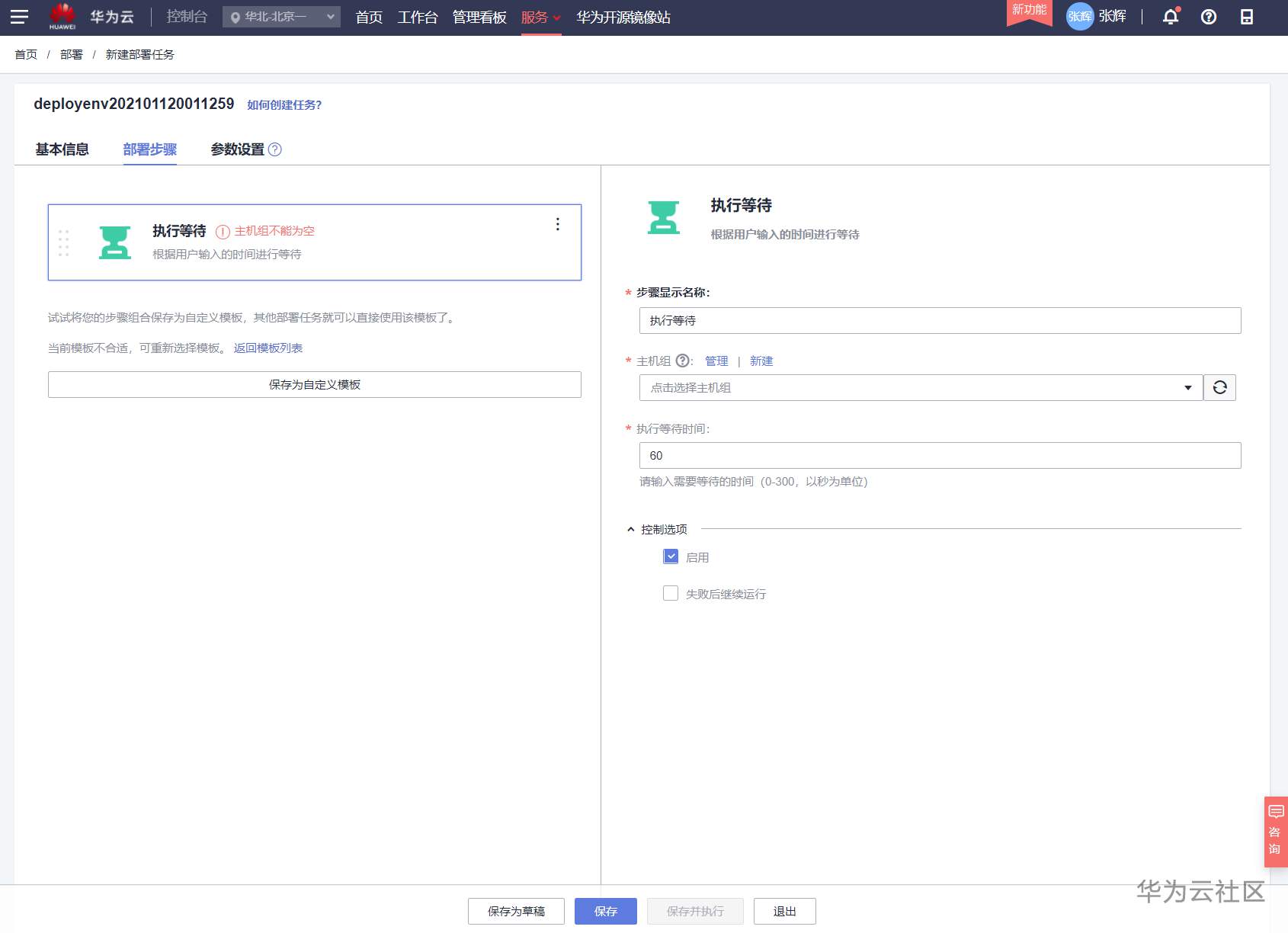The width and height of the screenshot is (1288, 933).
Task: Click the 执行等待时间 input showing 60
Action: 940,455
